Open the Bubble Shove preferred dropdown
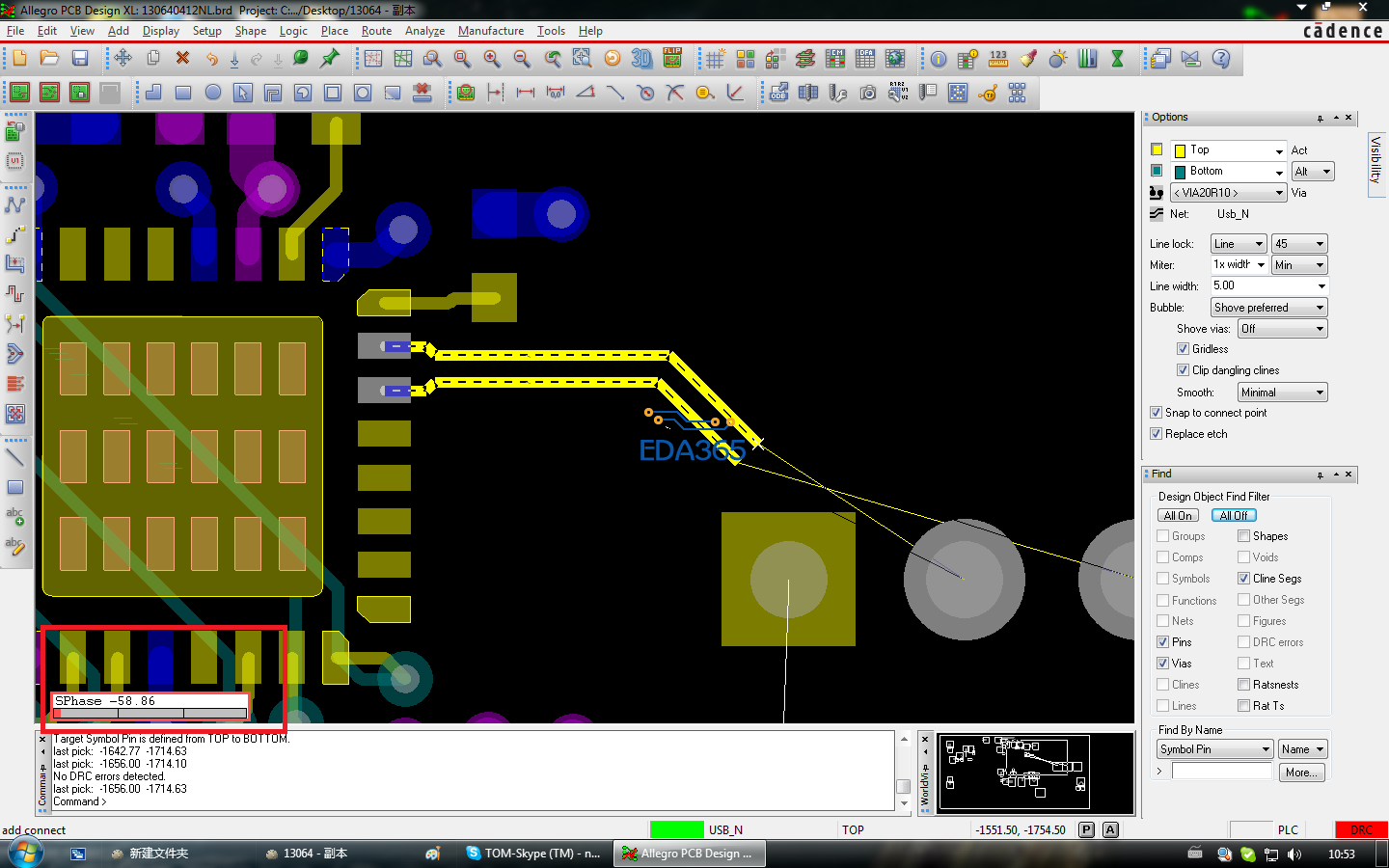Image resolution: width=1389 pixels, height=868 pixels. point(1269,308)
